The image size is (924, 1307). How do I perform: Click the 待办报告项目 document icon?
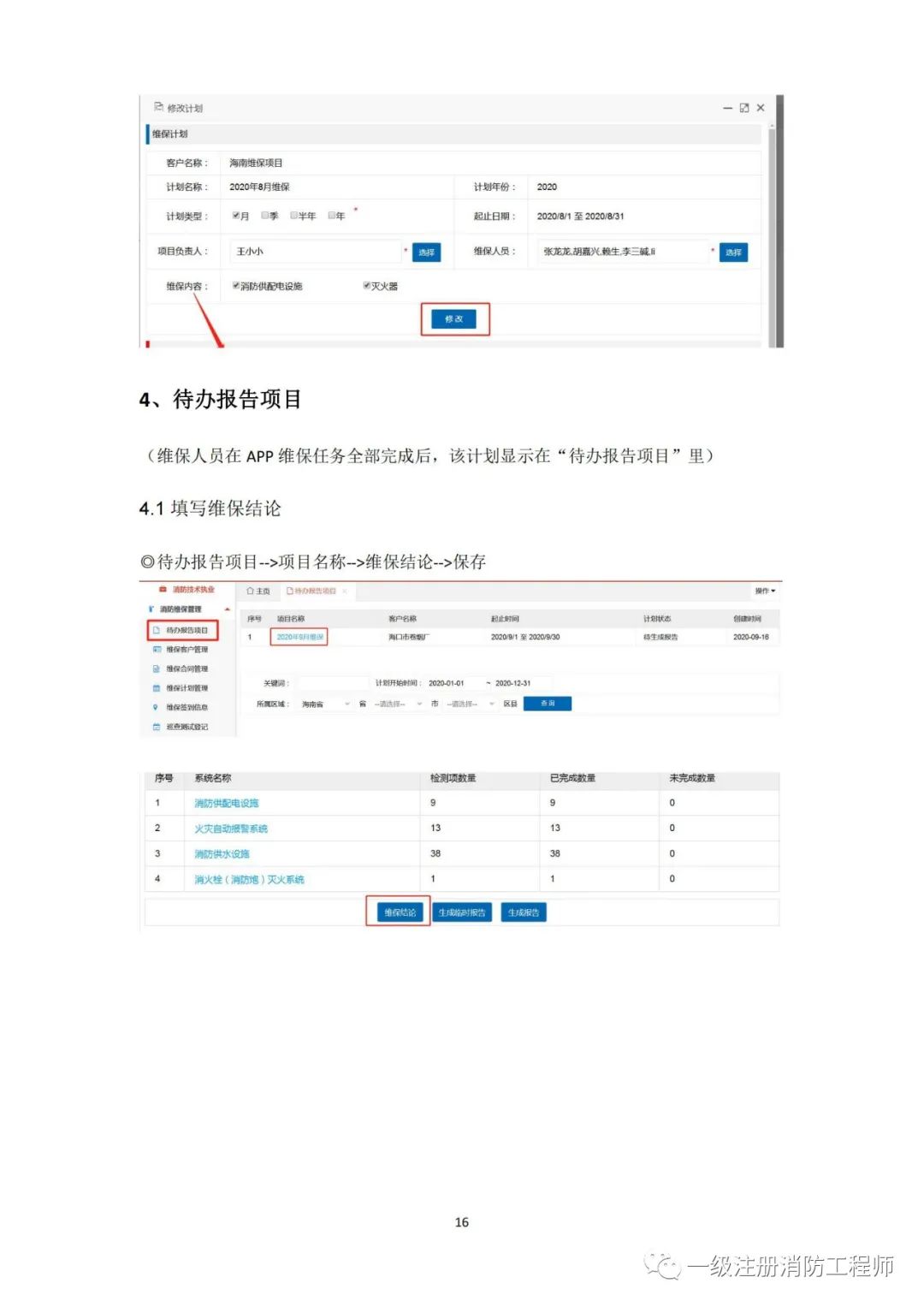156,631
